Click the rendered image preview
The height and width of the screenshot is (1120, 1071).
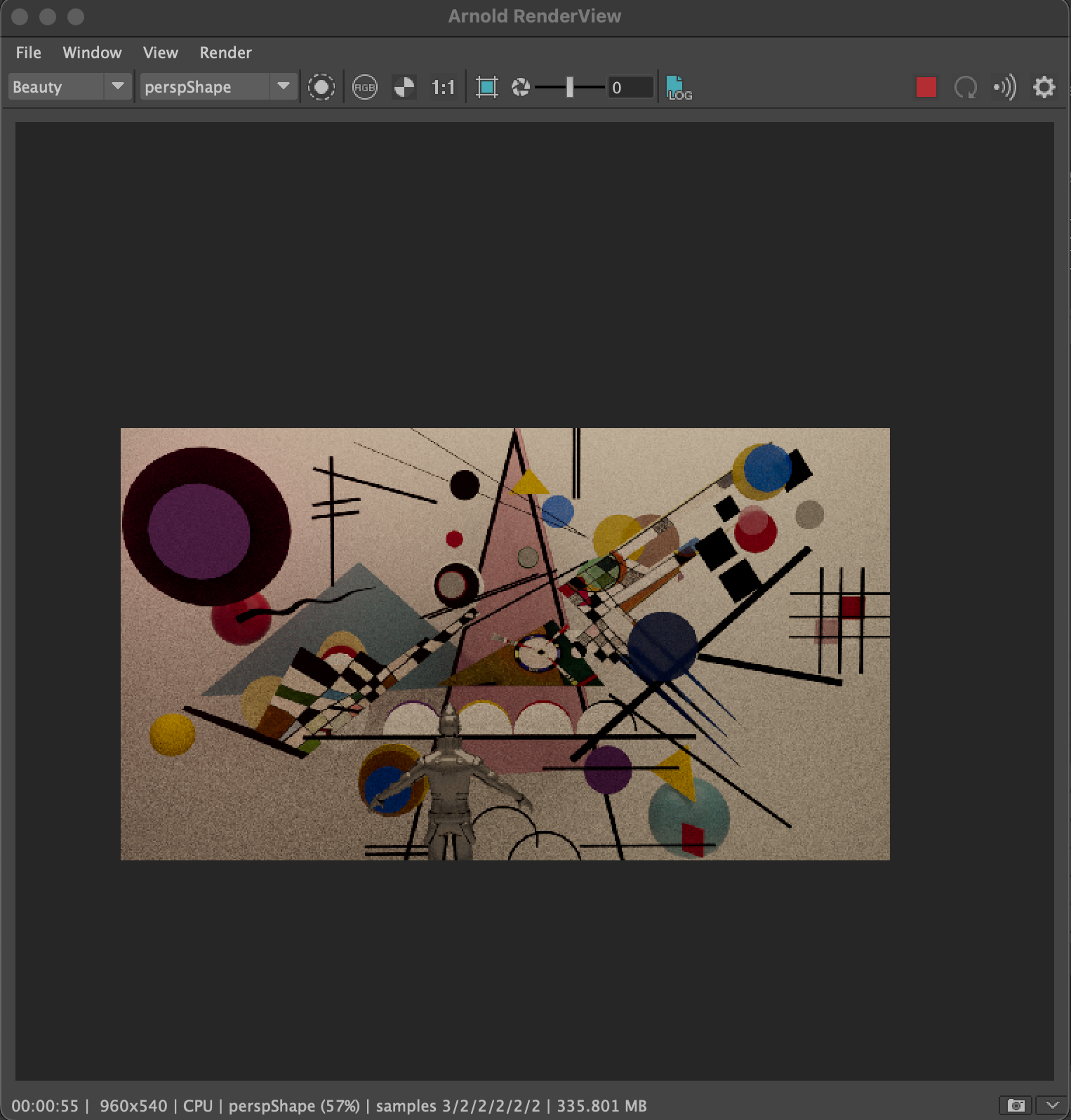click(505, 644)
